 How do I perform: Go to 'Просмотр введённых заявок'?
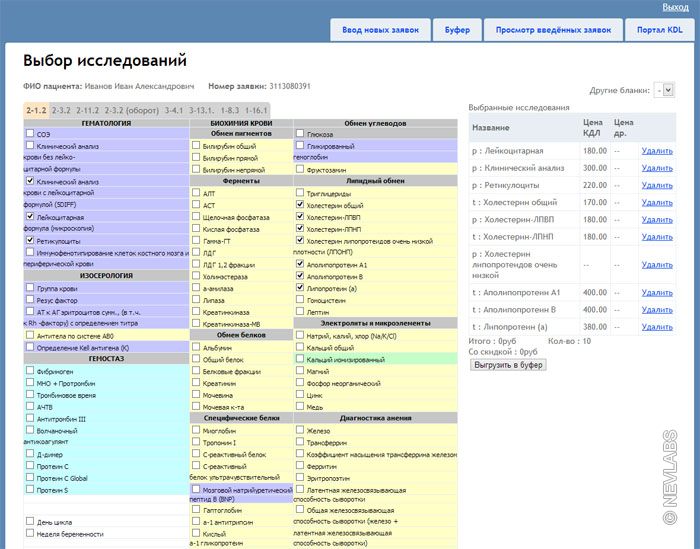(553, 31)
